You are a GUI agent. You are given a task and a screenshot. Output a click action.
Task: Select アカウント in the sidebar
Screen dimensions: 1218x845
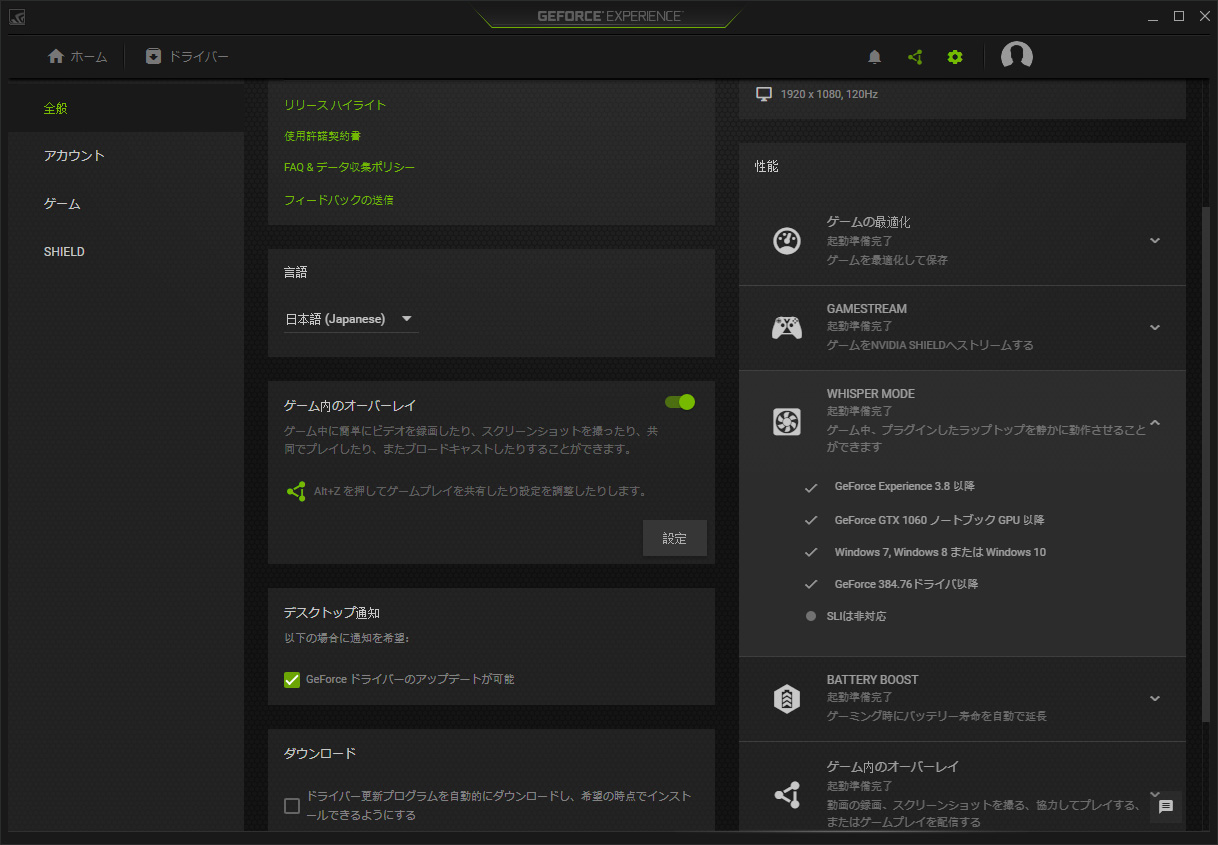click(126, 156)
